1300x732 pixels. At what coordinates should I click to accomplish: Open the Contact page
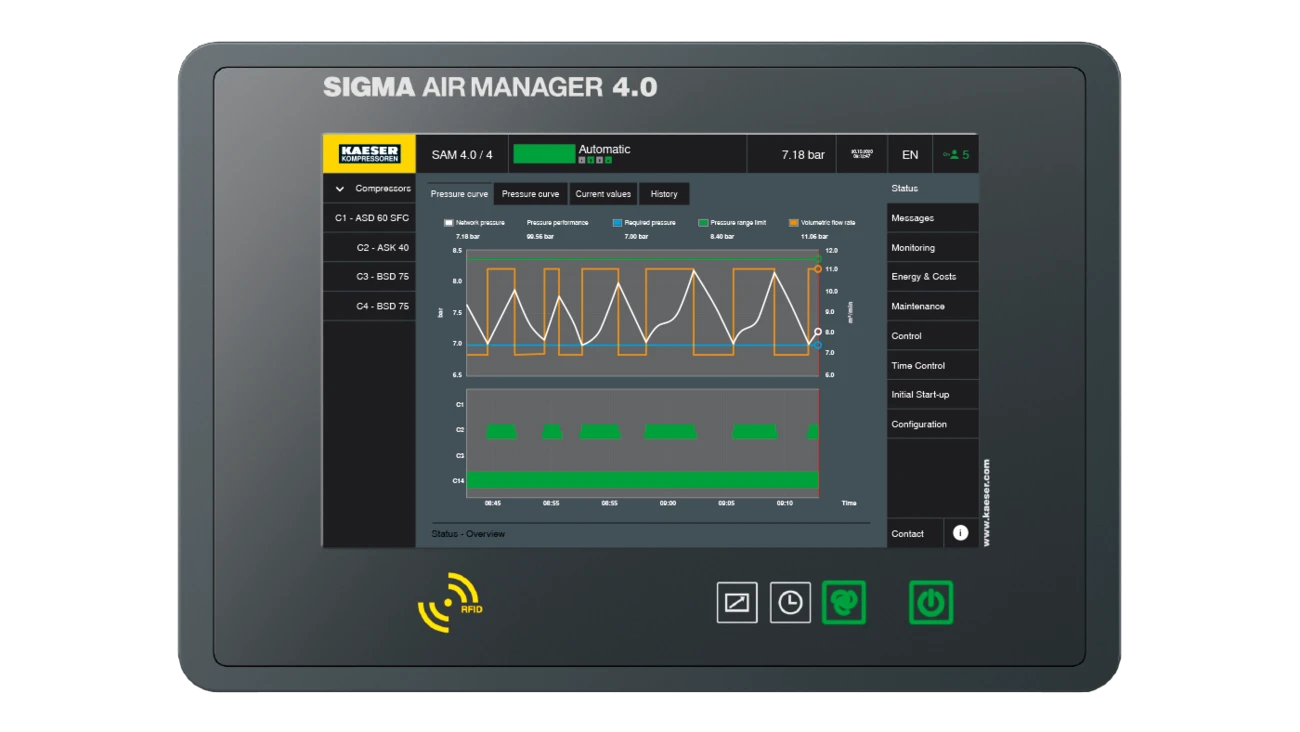point(908,533)
